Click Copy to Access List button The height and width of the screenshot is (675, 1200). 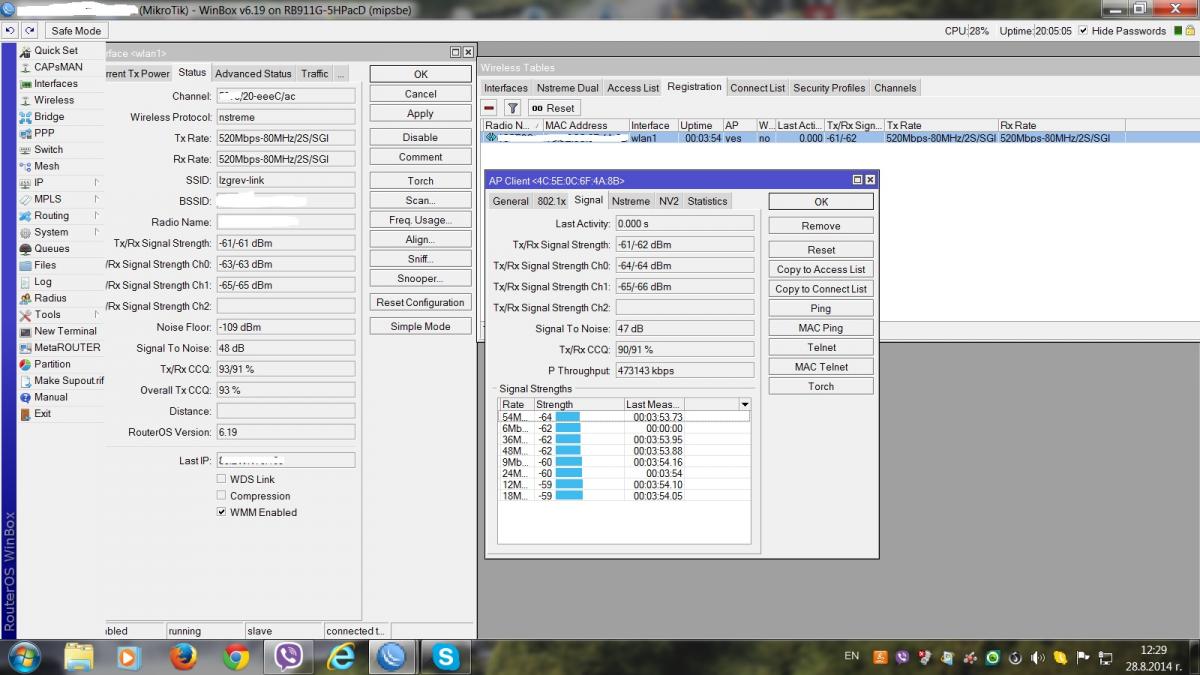click(x=821, y=270)
